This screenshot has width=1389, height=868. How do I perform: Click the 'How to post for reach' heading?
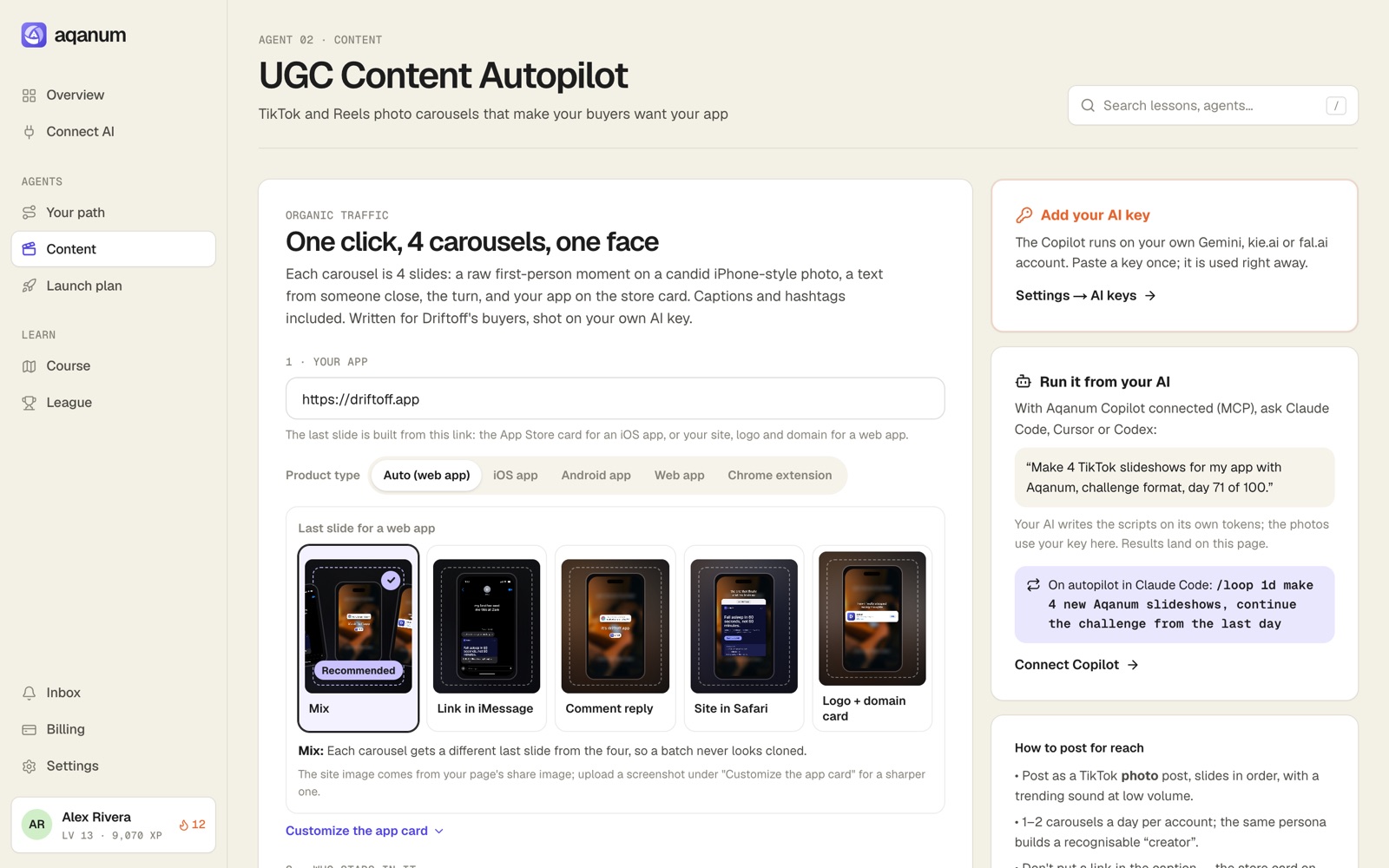[1079, 748]
